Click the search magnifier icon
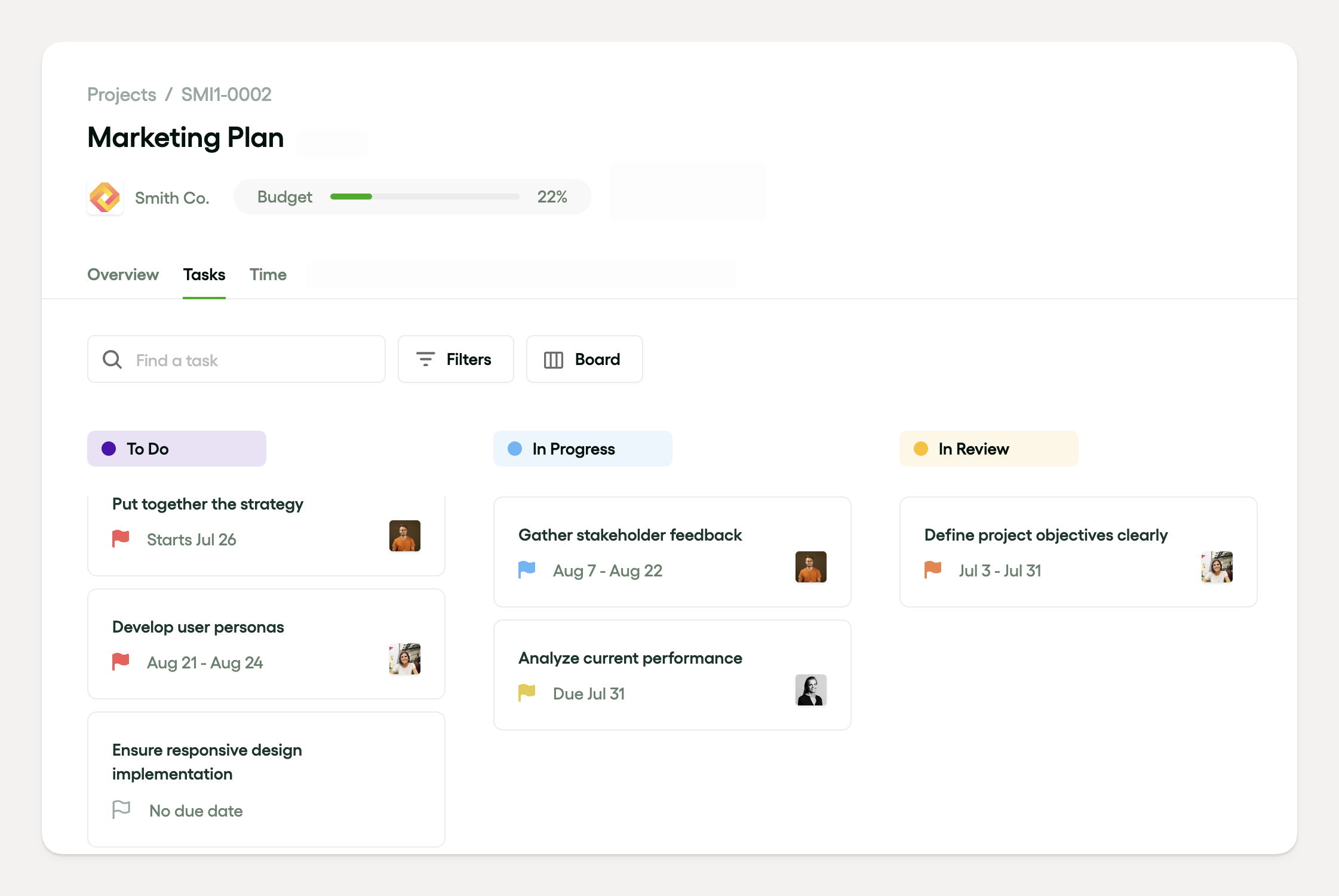Image resolution: width=1339 pixels, height=896 pixels. click(112, 360)
